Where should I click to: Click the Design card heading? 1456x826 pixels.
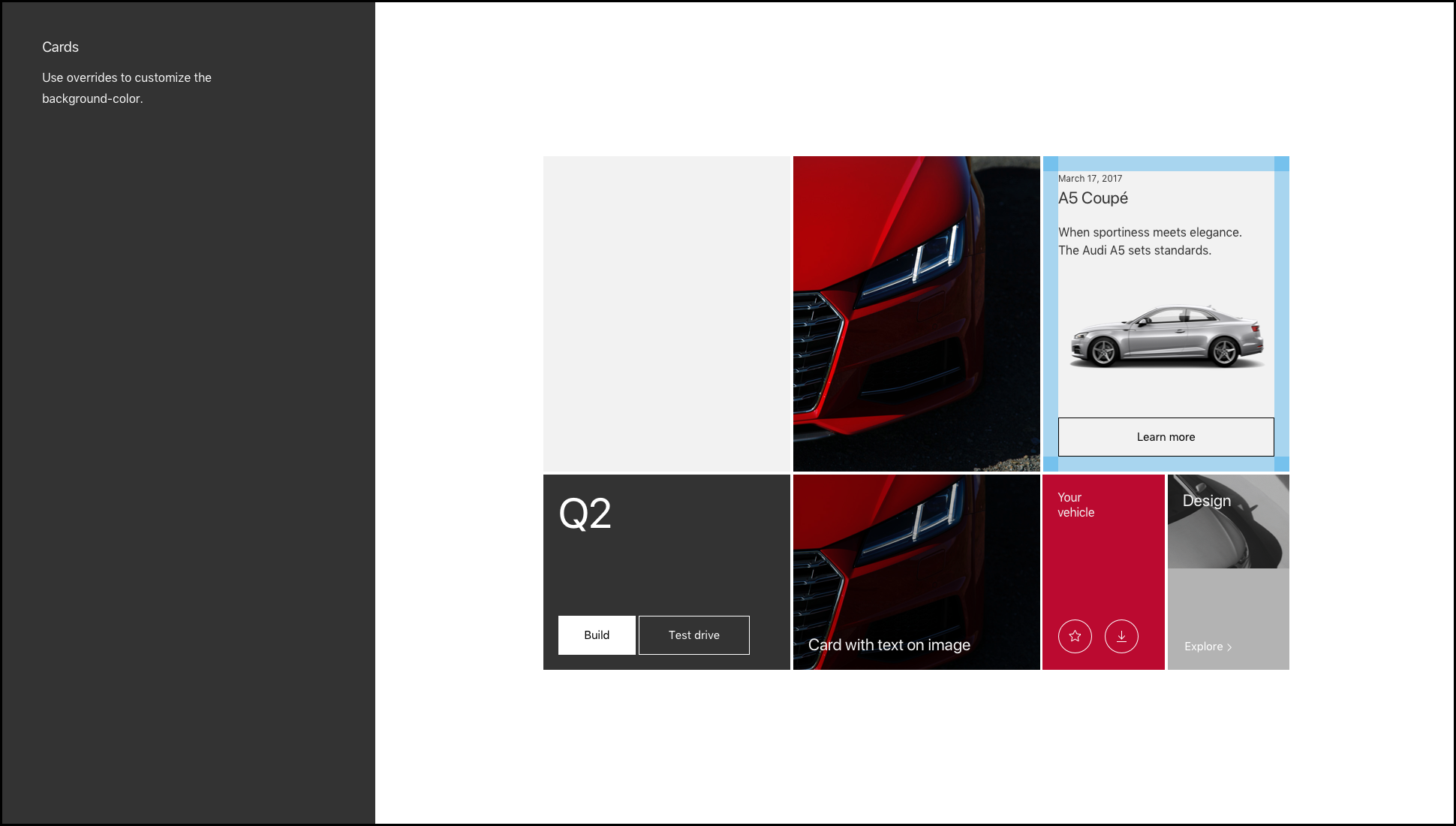click(x=1207, y=501)
